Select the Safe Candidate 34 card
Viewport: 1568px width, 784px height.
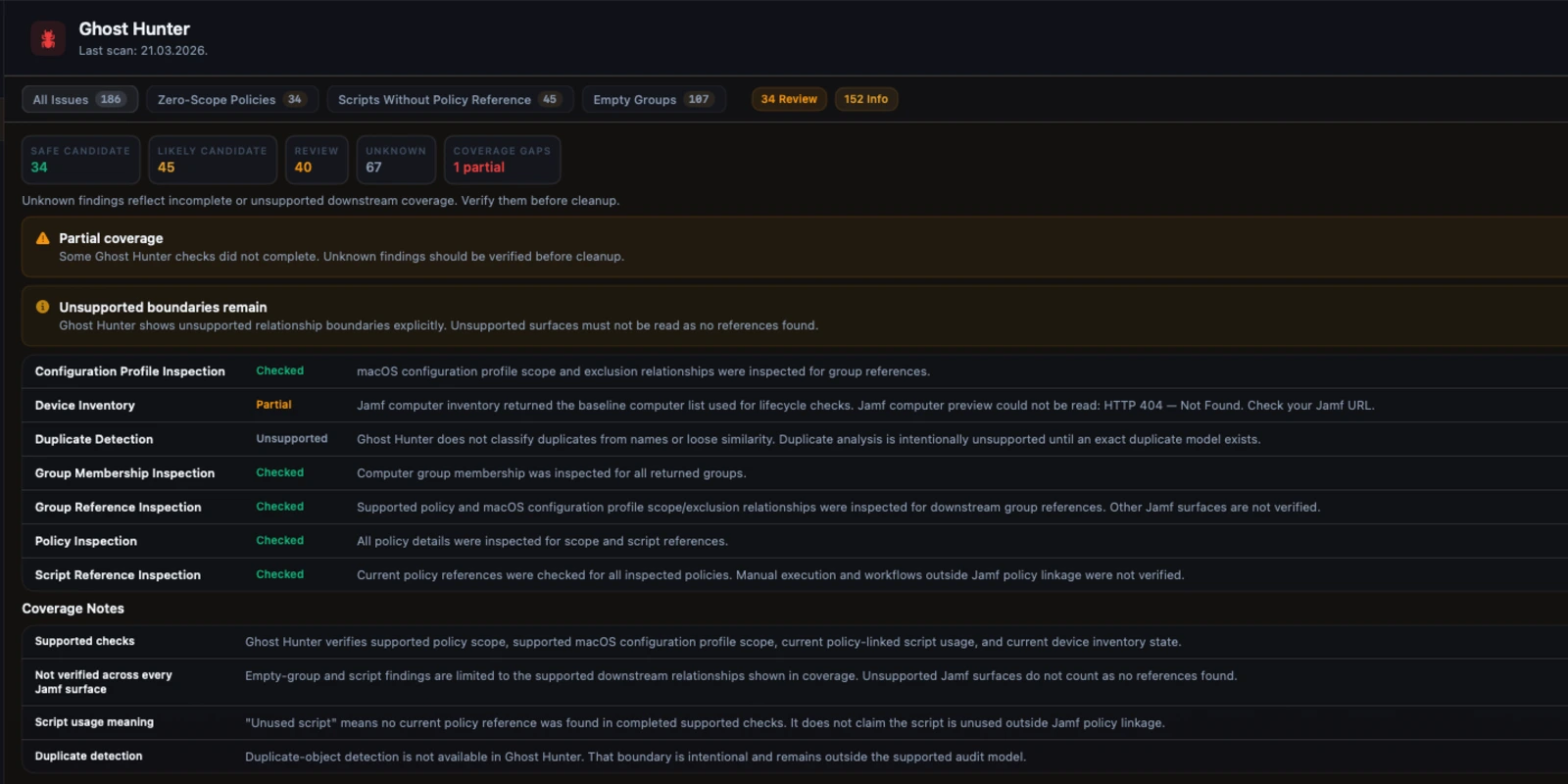[x=80, y=160]
